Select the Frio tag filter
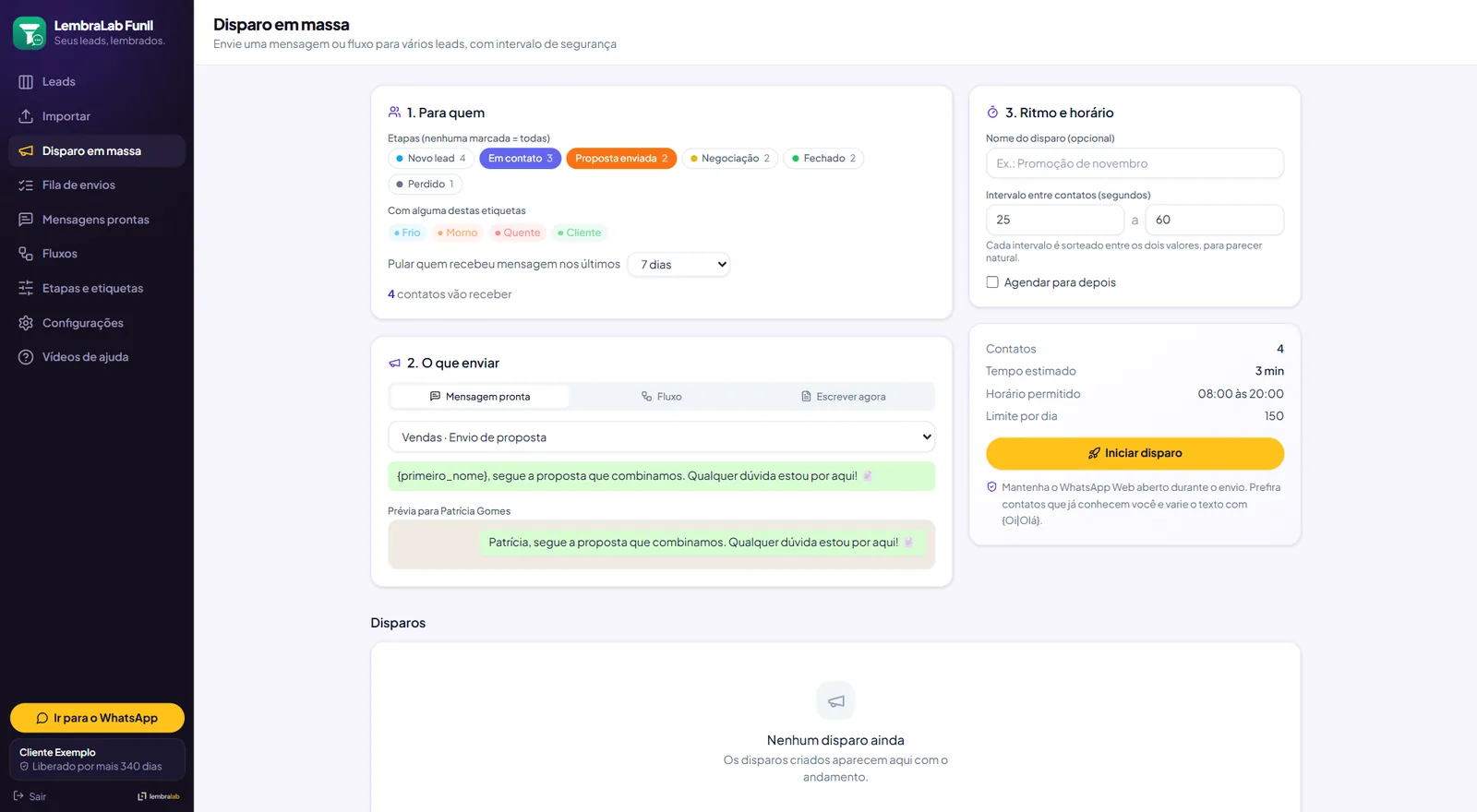1477x812 pixels. coord(407,233)
